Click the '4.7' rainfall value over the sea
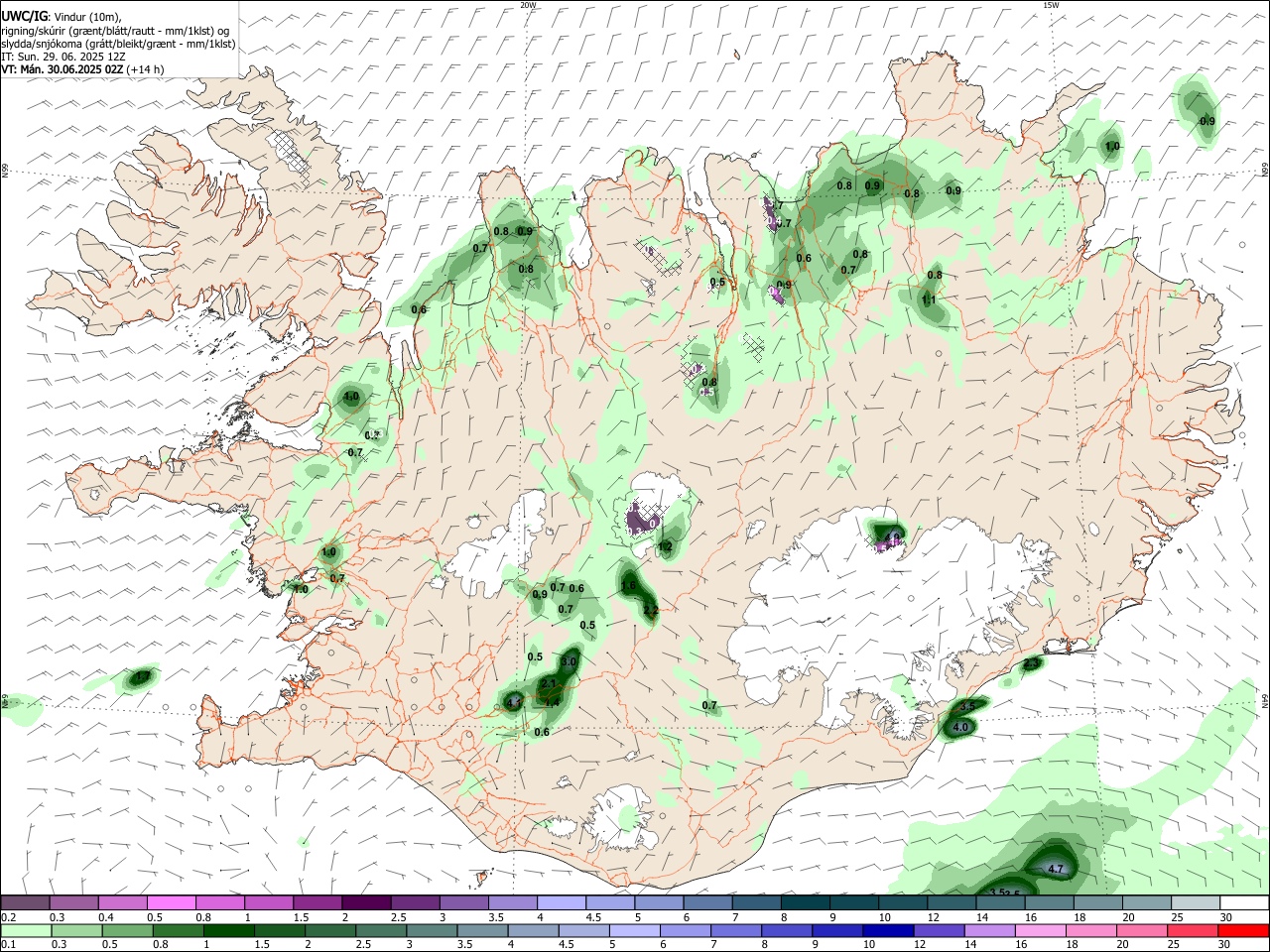 point(1056,869)
